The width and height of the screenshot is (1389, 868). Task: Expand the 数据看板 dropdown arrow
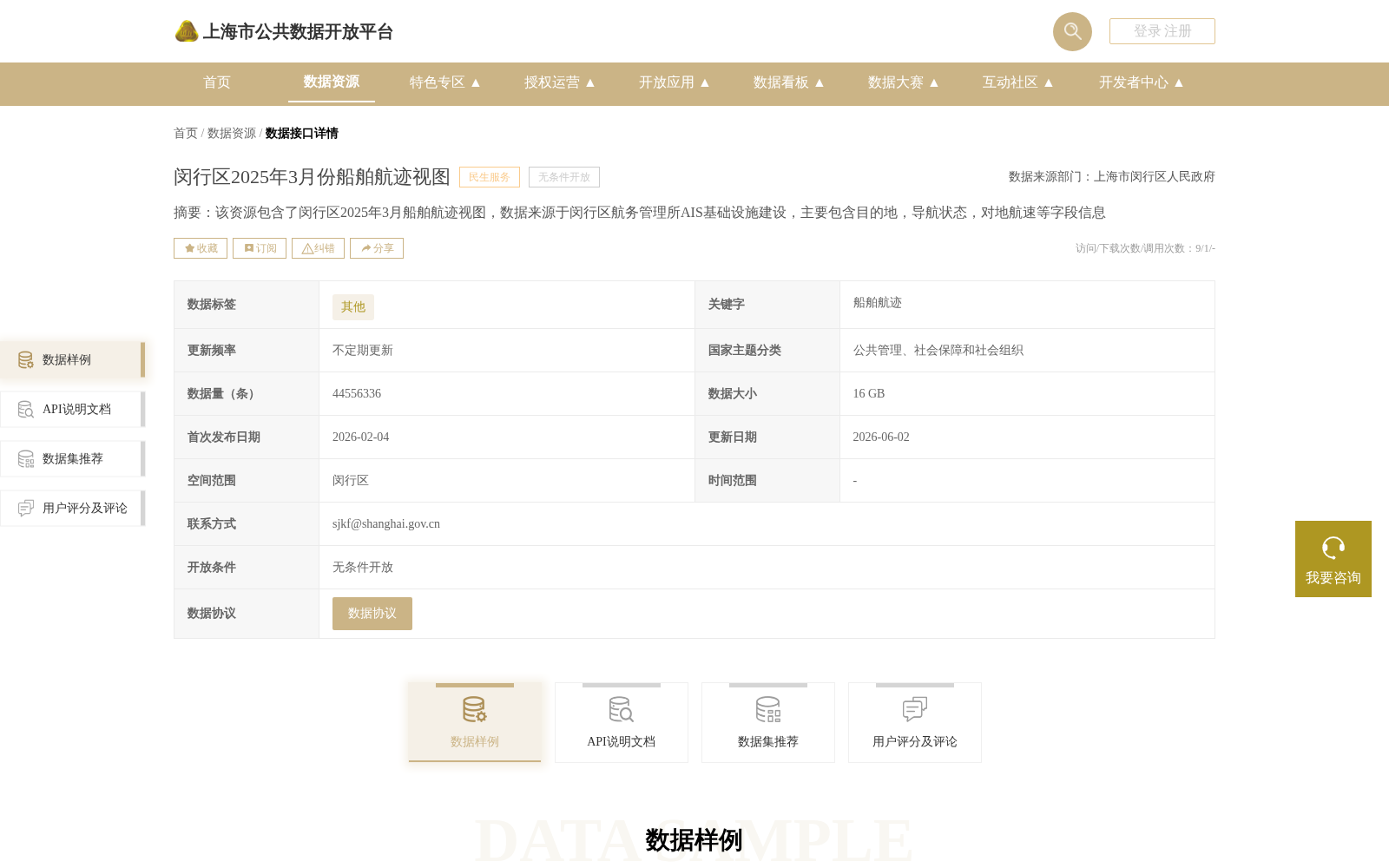(x=820, y=82)
